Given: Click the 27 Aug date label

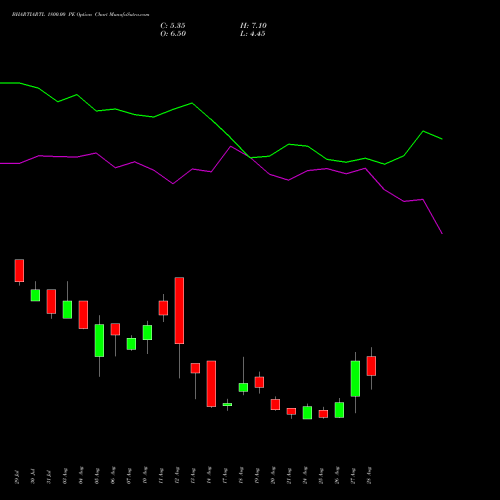Looking at the screenshot, I should [x=353, y=476].
